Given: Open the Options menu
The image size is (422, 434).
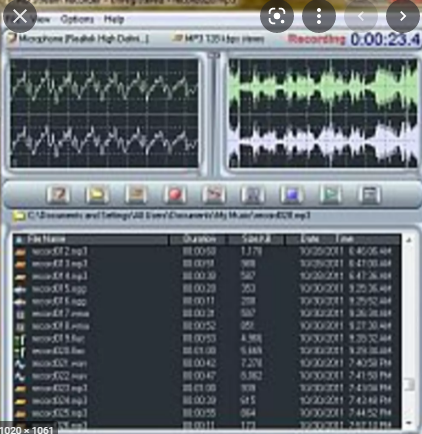Looking at the screenshot, I should click(x=77, y=19).
